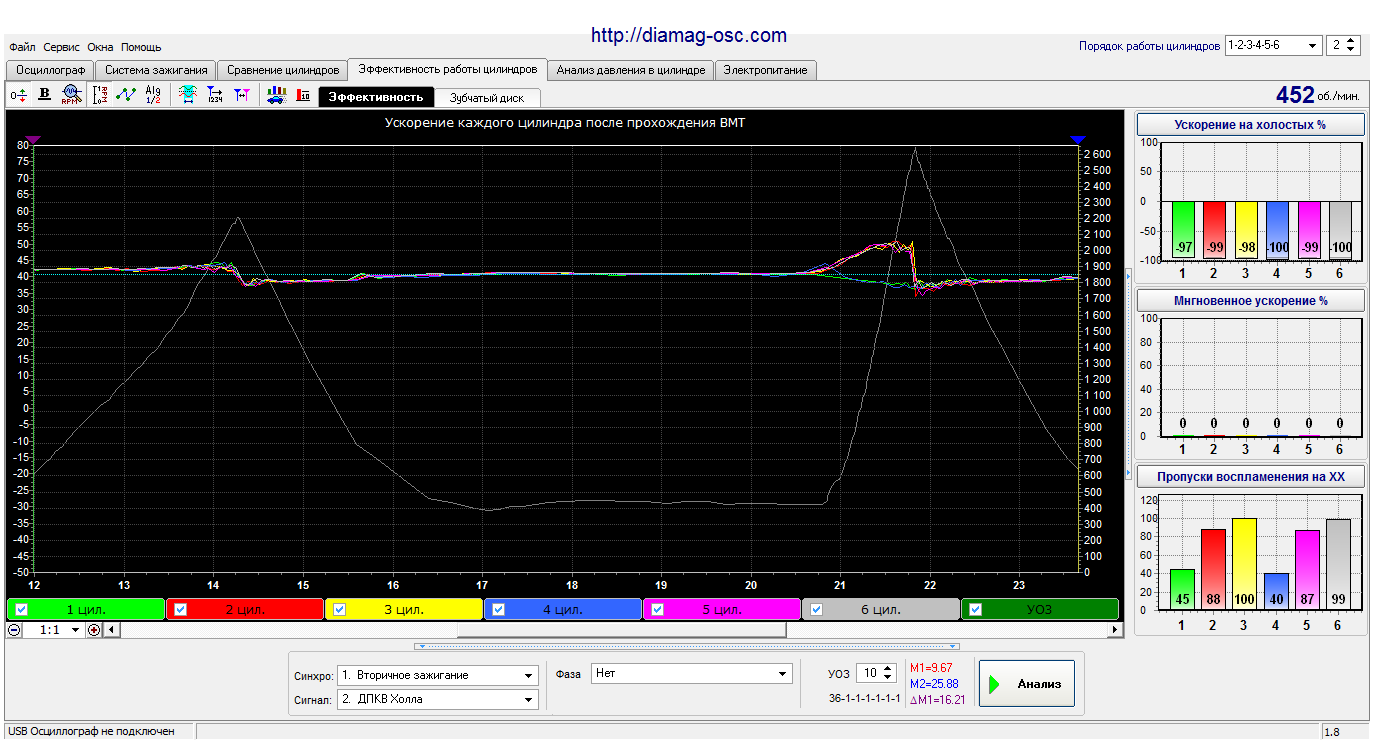Decrease the УОЗ stepper value

(x=888, y=678)
